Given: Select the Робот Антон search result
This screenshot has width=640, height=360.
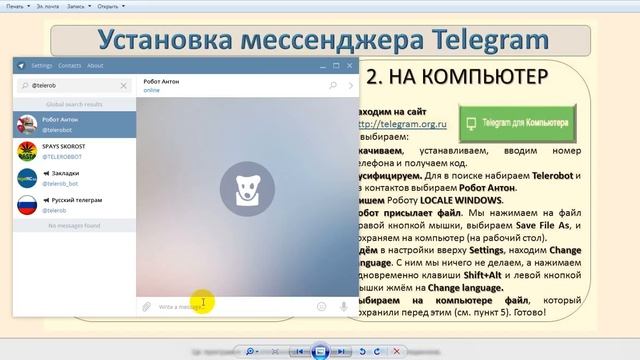Looking at the screenshot, I should pyautogui.click(x=75, y=124).
